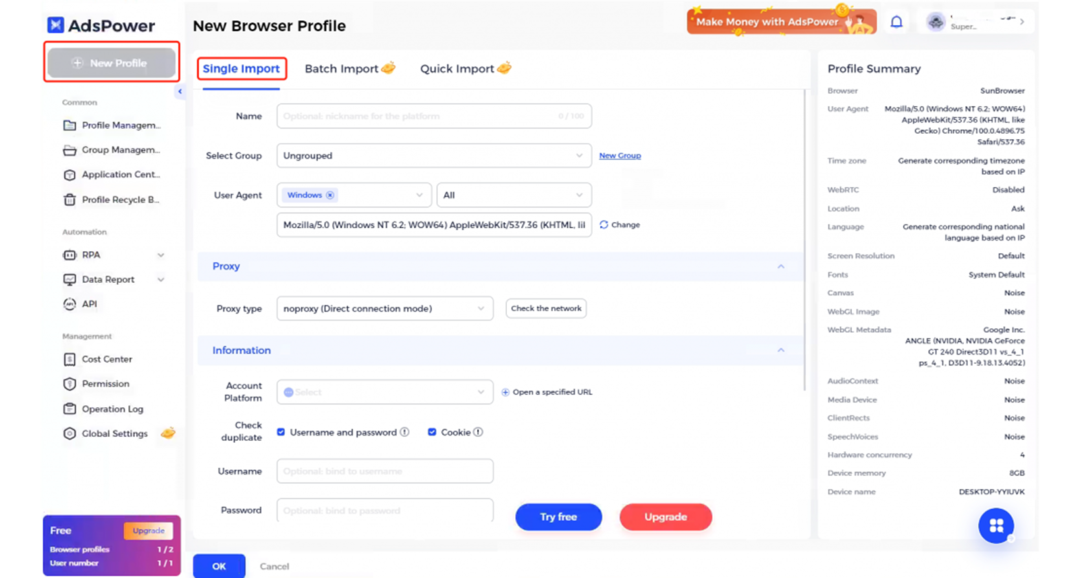This screenshot has width=1080, height=578.
Task: Click the form vertical scrollbar
Action: tap(804, 241)
